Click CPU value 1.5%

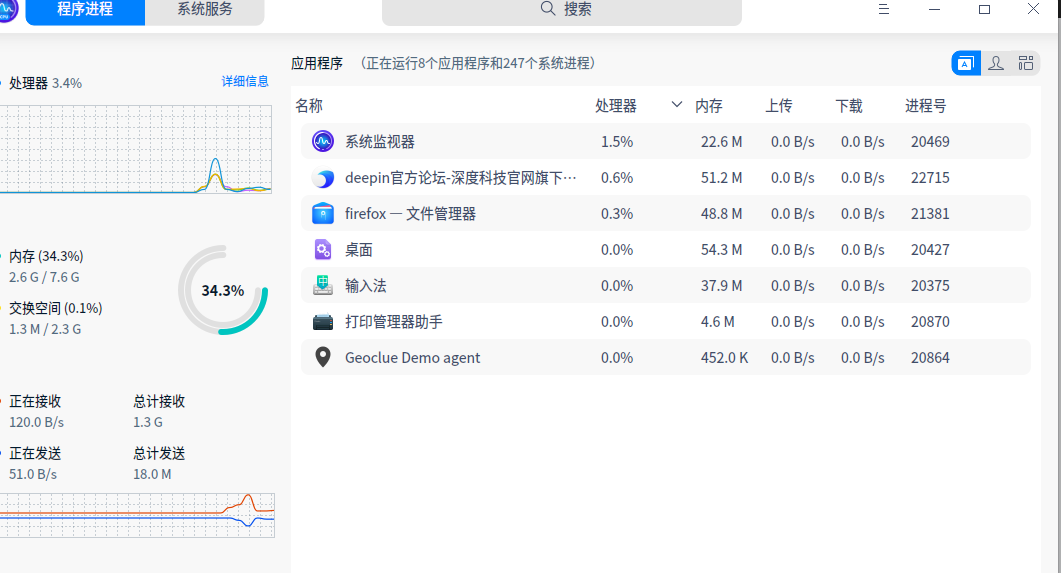click(617, 142)
